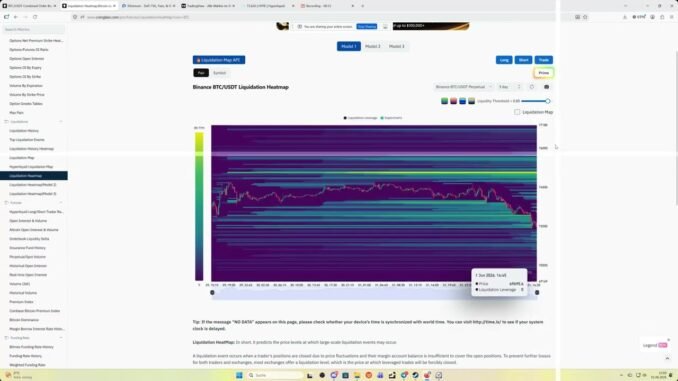
Task: Pick the red-pink color theme swatch
Action: (453, 101)
